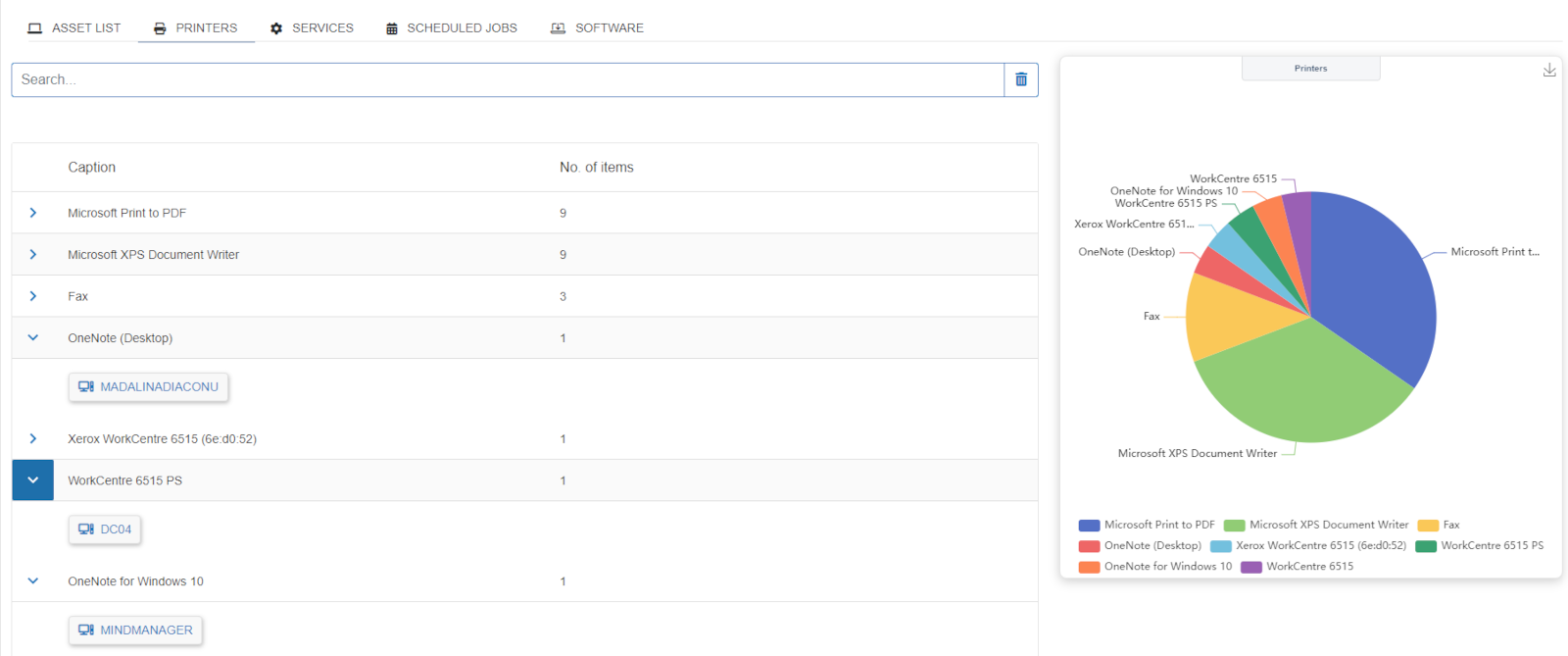Collapse the WorkCentre 6515 PS row
This screenshot has height=656, width=1568.
tap(33, 480)
